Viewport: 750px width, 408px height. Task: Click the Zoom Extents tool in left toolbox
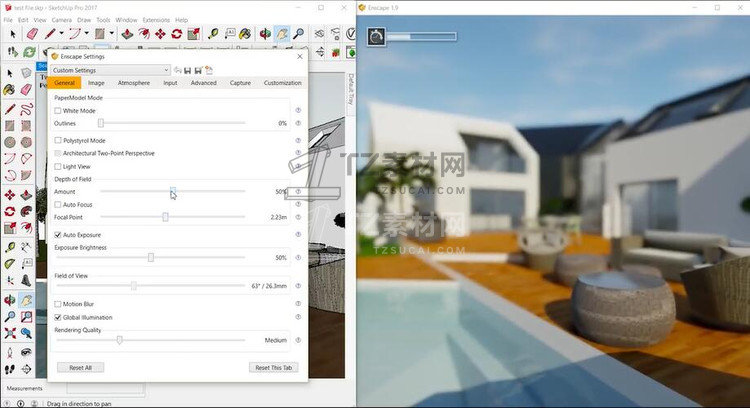[10, 333]
